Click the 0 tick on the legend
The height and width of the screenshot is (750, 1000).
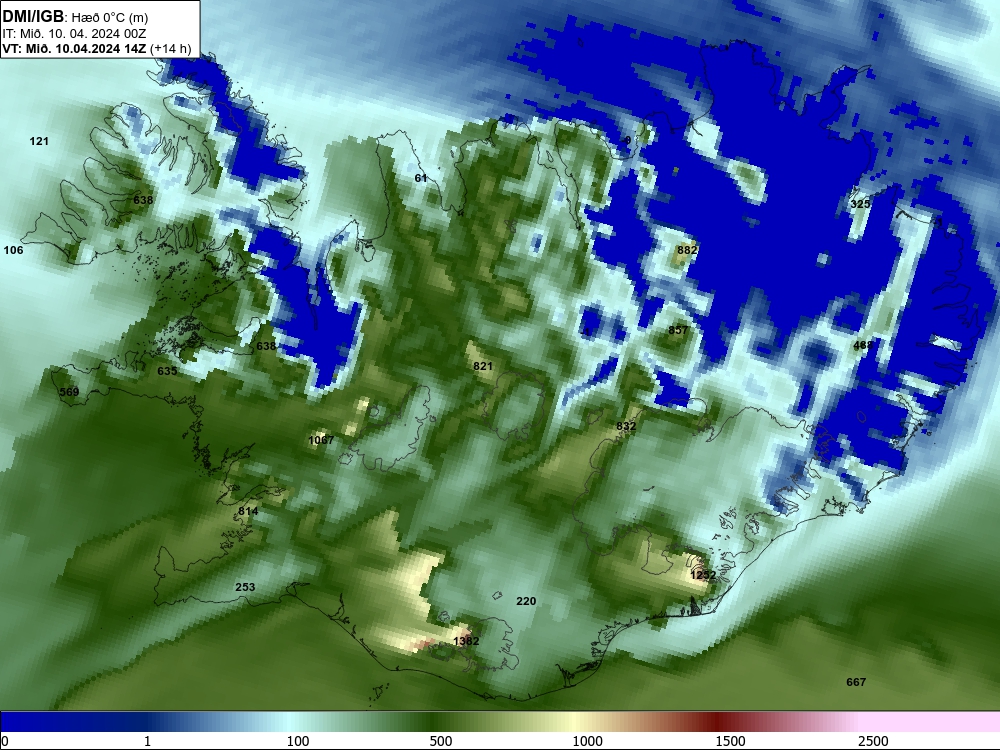coord(5,741)
